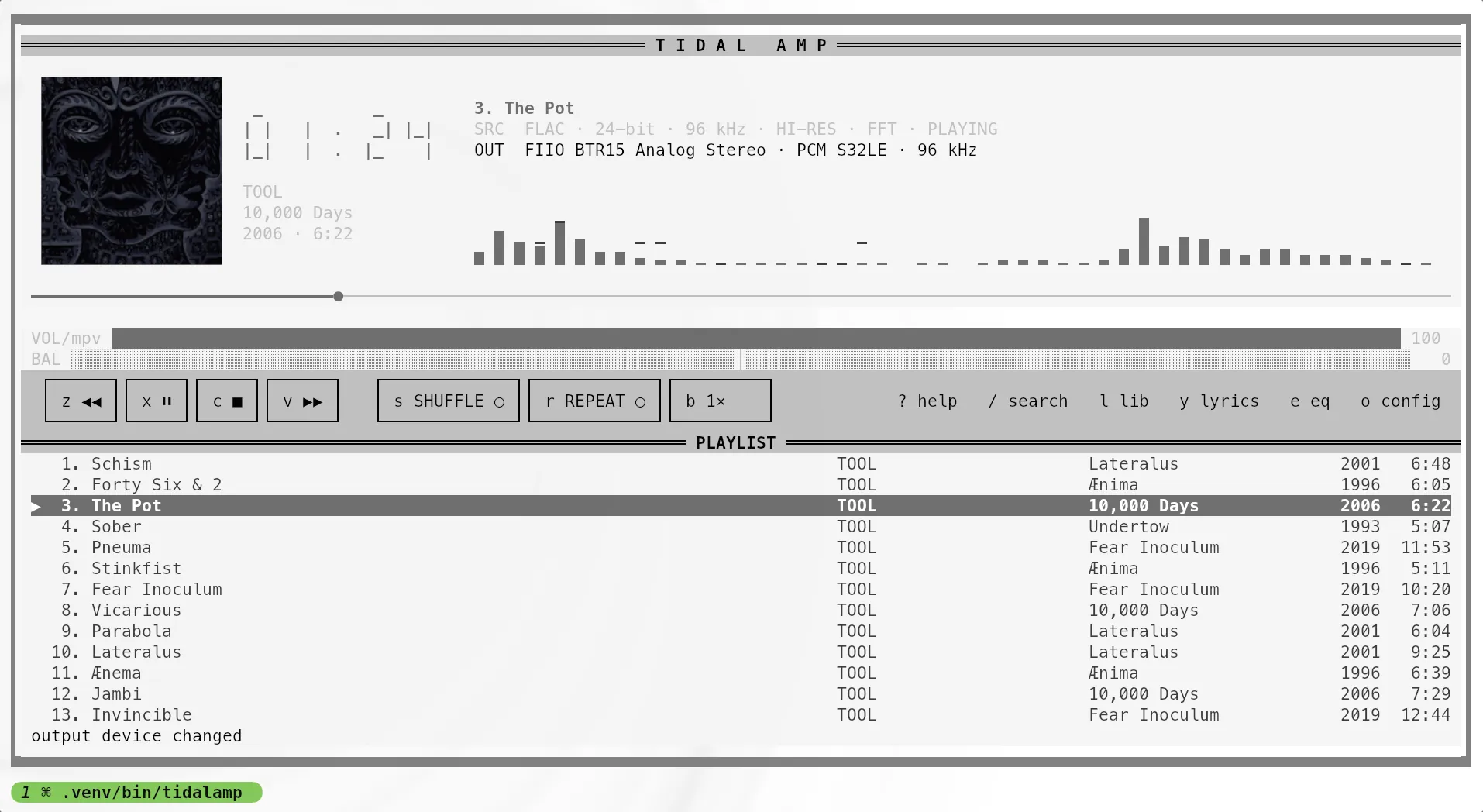Click the seek bar position knob

tap(339, 297)
